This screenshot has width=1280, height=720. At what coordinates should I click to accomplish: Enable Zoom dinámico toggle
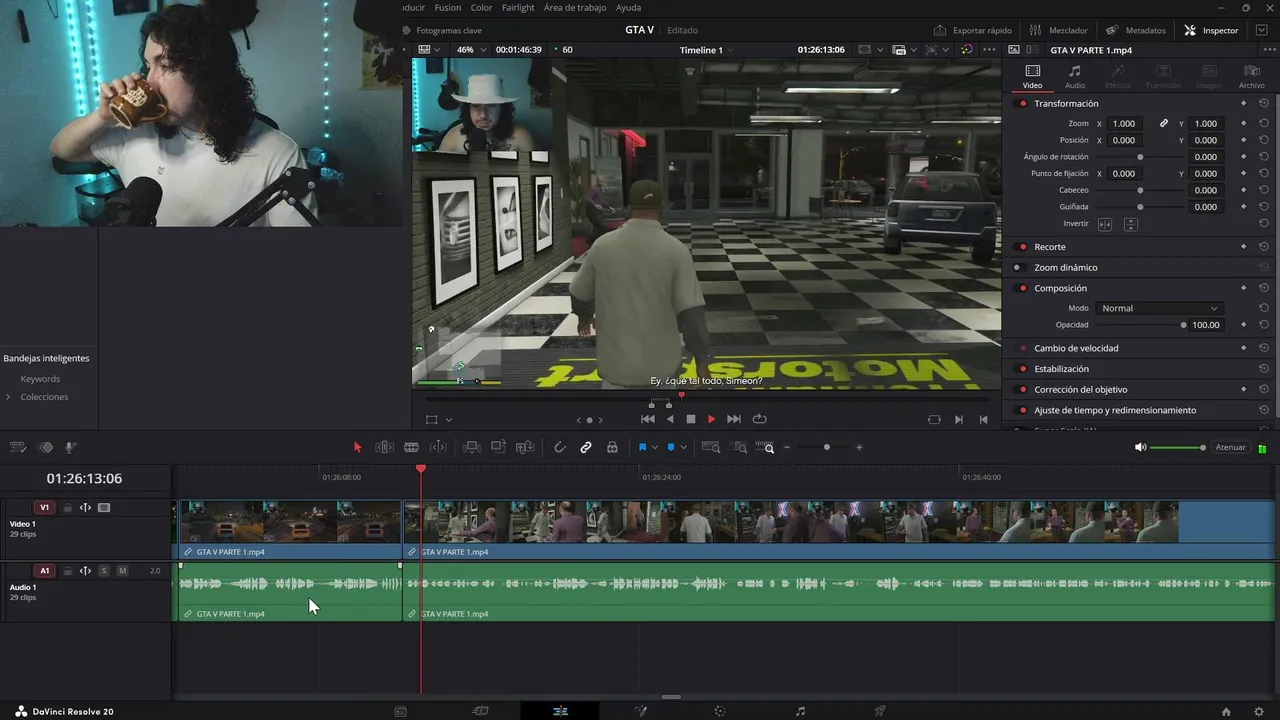point(1018,268)
